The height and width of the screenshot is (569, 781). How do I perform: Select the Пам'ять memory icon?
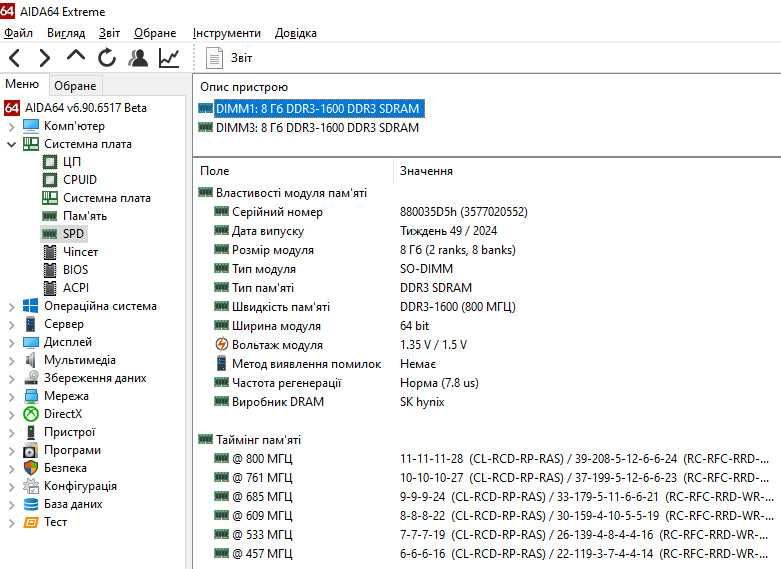pyautogui.click(x=50, y=216)
